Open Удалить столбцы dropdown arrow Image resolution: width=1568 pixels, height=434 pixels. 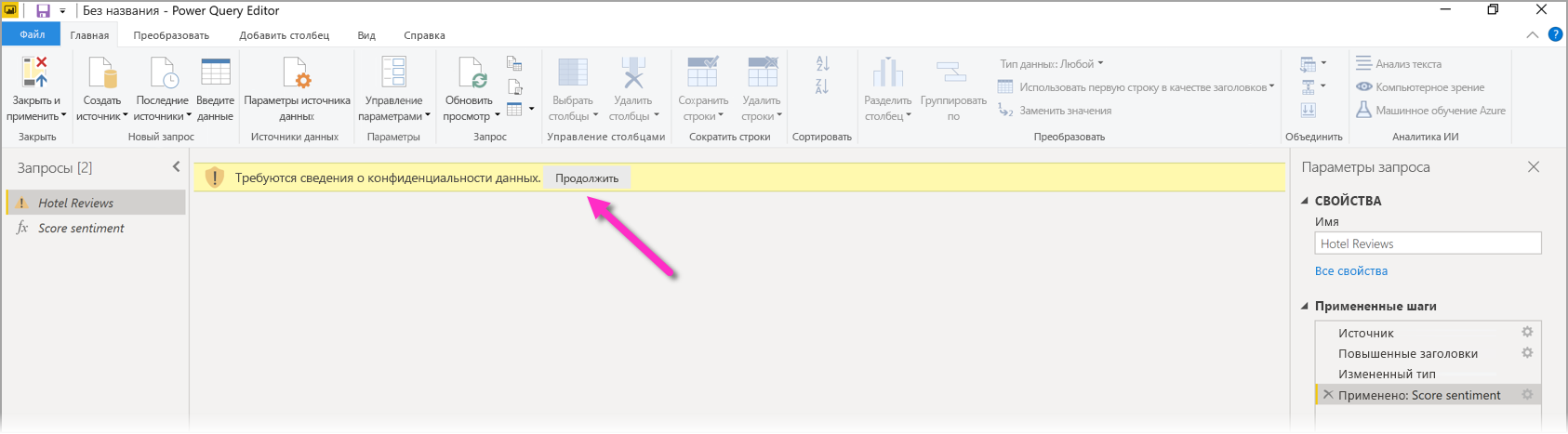(657, 116)
